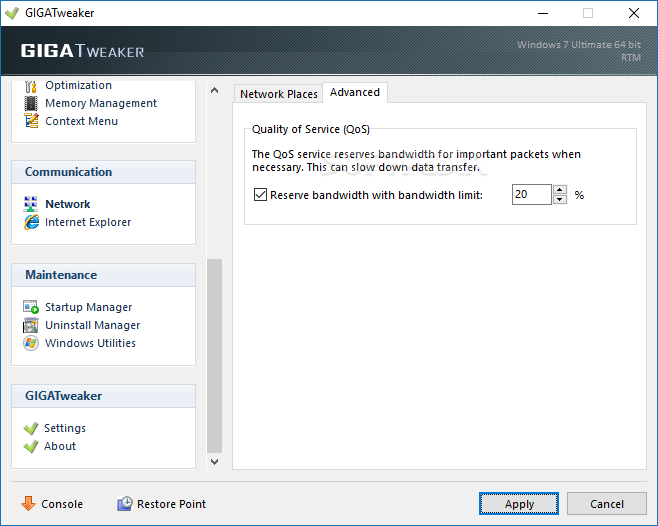Click the About green checkmark icon
The width and height of the screenshot is (658, 526).
click(x=31, y=446)
